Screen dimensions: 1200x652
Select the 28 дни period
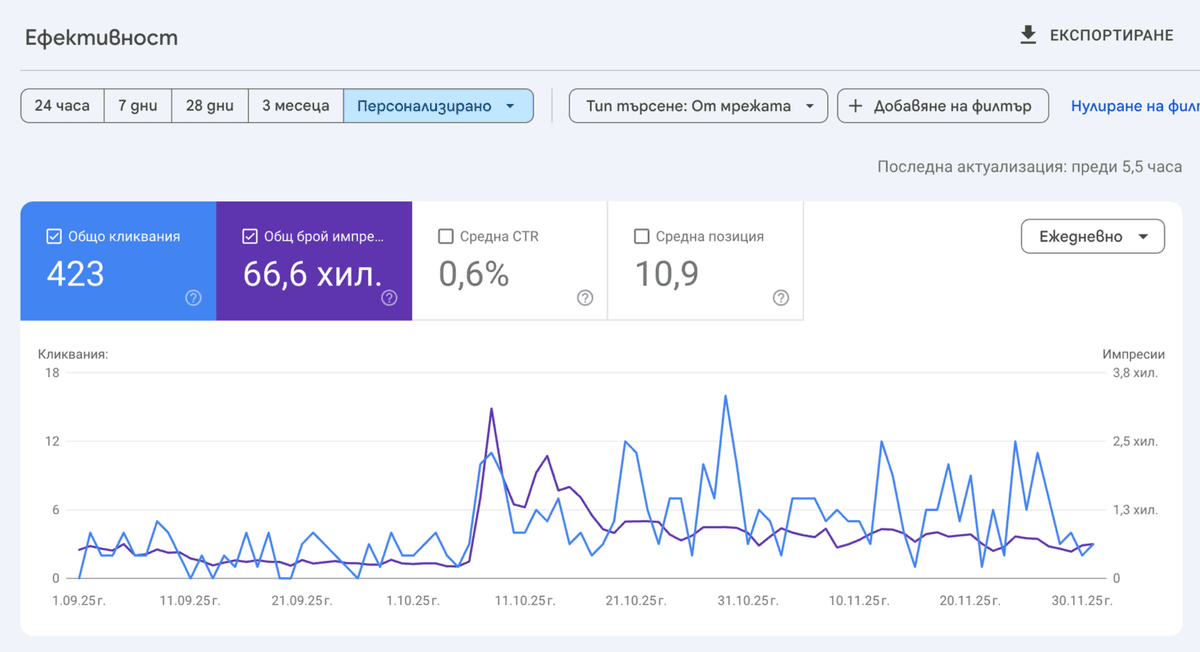click(209, 105)
